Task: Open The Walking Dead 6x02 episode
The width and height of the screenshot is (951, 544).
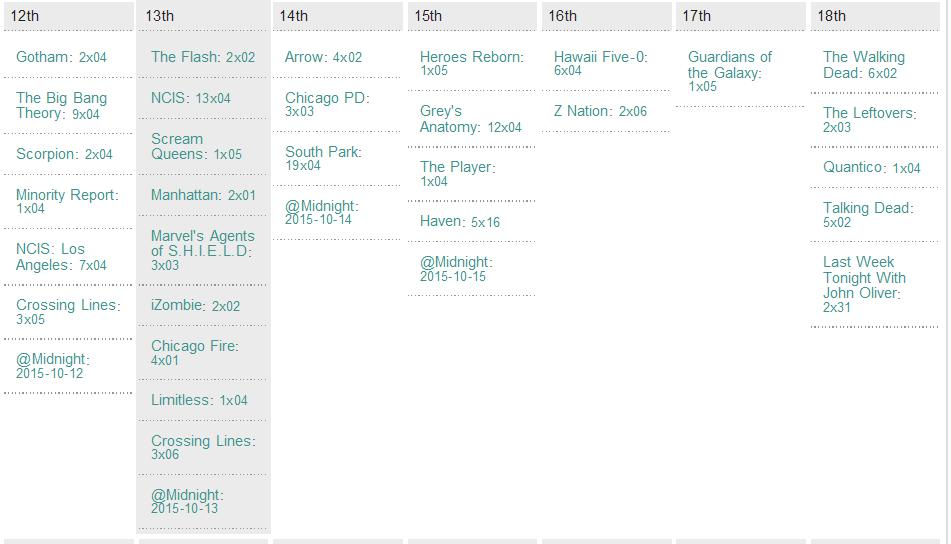Action: coord(864,65)
